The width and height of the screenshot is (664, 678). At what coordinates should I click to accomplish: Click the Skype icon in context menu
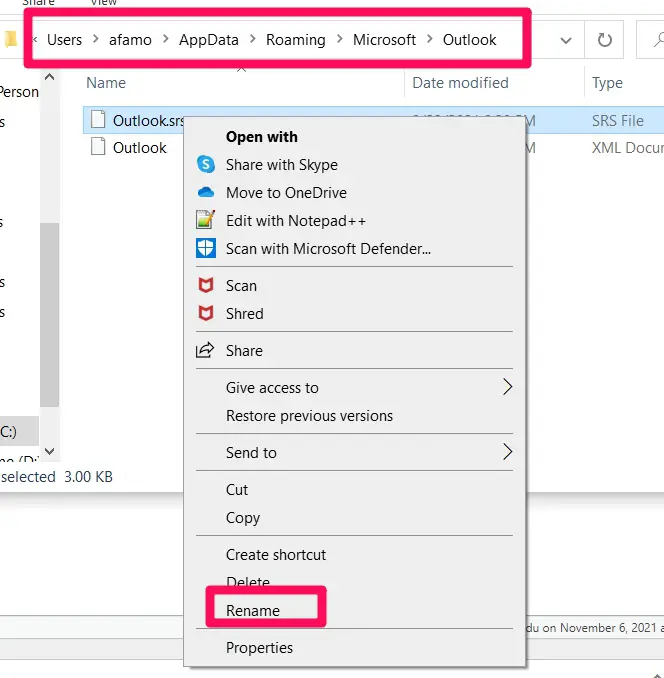(x=206, y=164)
